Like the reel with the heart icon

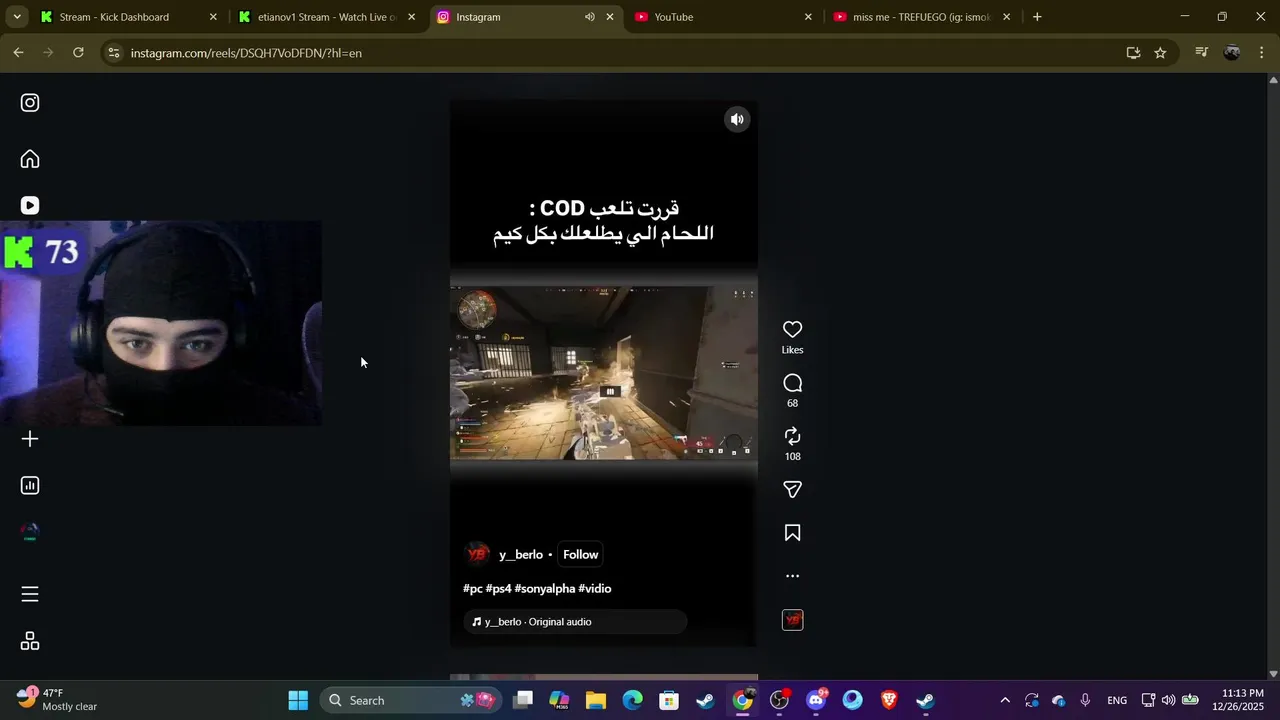point(792,329)
